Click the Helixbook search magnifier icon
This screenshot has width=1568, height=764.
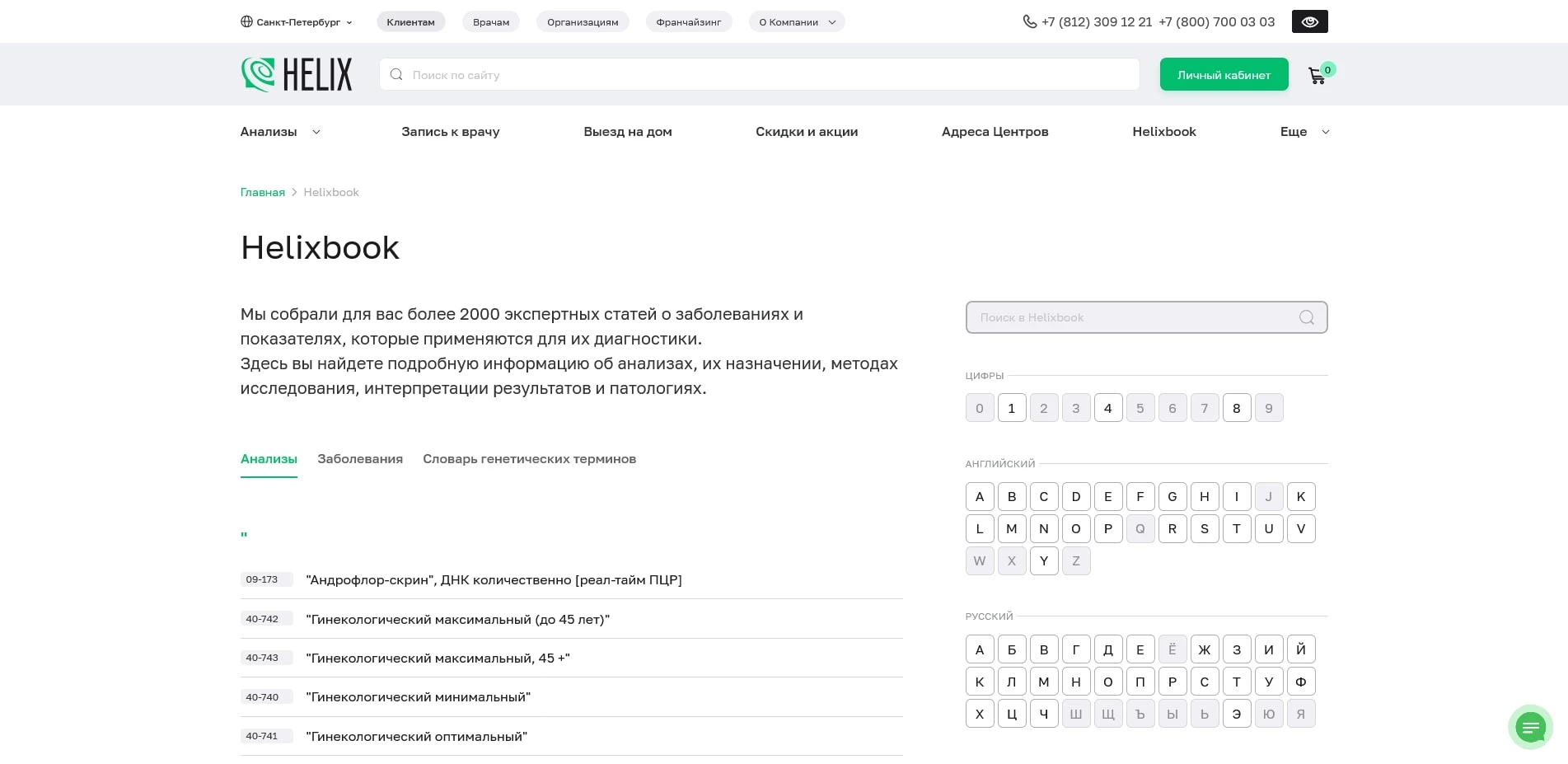tap(1306, 317)
